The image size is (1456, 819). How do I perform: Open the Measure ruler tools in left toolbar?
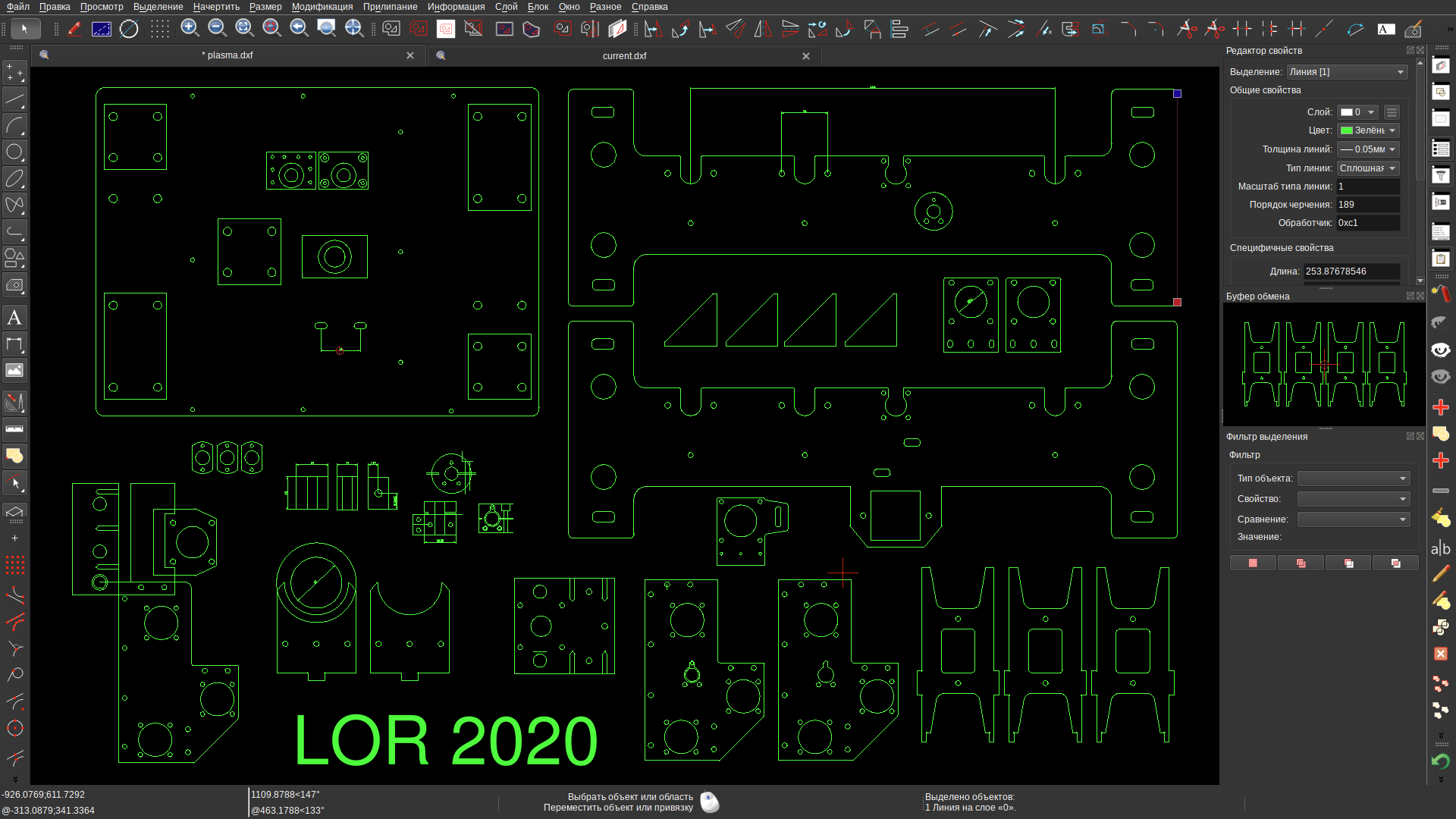click(x=14, y=429)
